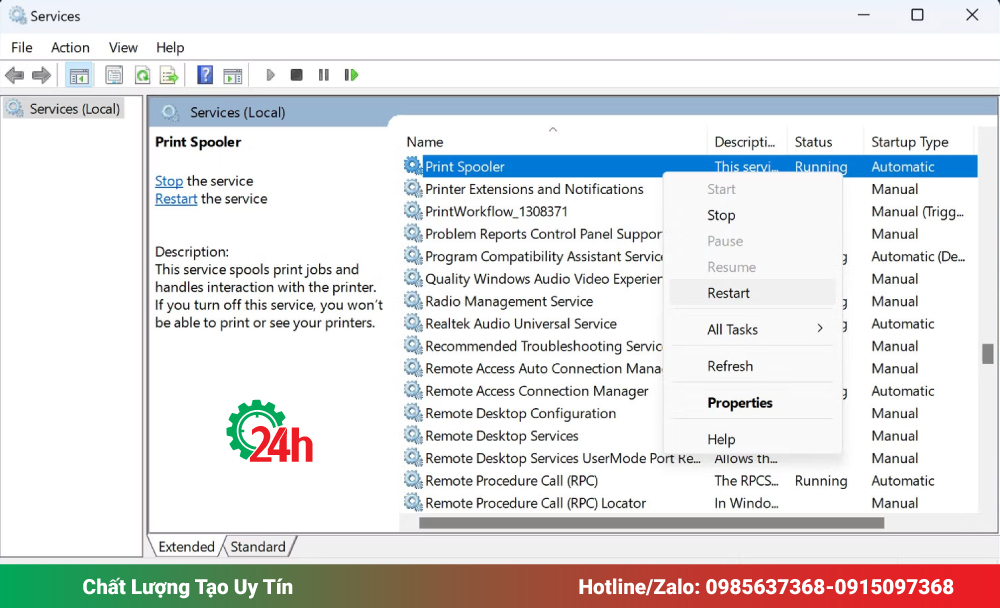Open the File menu
The width and height of the screenshot is (1000, 608).
click(x=22, y=47)
